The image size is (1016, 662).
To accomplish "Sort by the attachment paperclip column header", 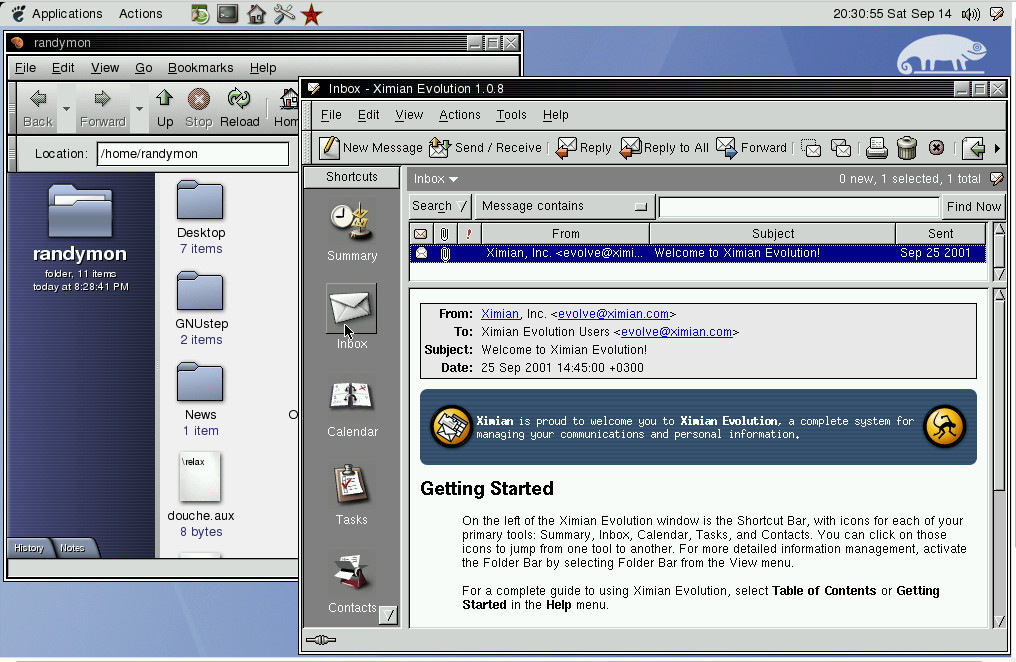I will point(444,234).
